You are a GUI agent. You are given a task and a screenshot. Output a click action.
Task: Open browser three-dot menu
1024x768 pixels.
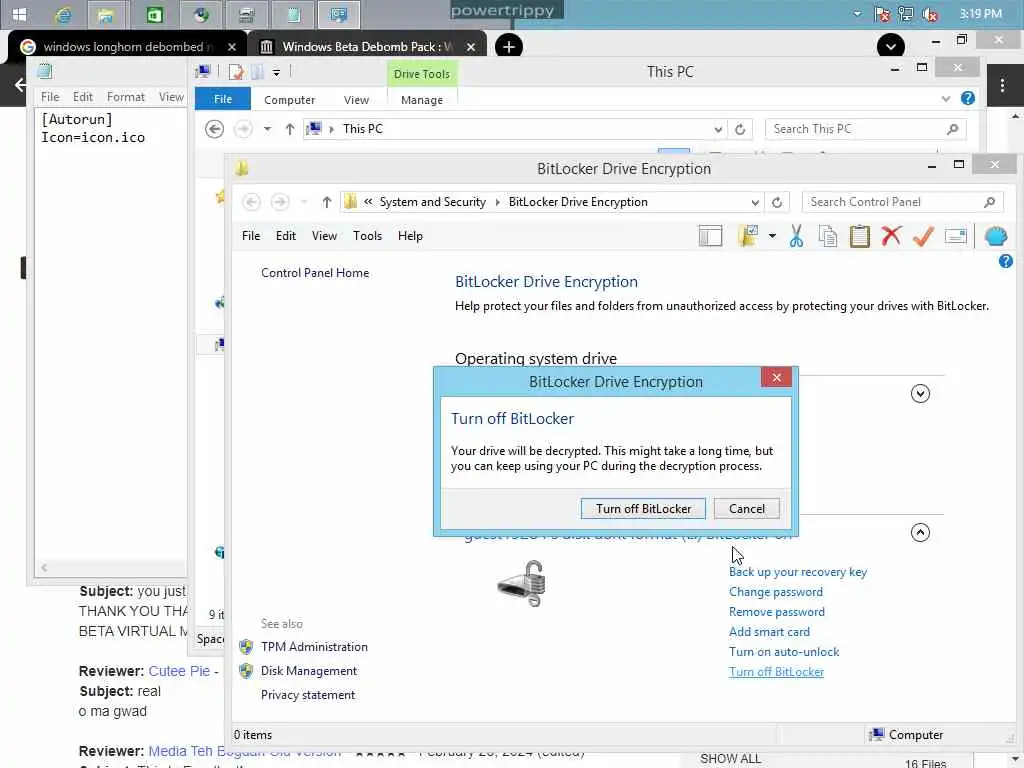[1002, 85]
